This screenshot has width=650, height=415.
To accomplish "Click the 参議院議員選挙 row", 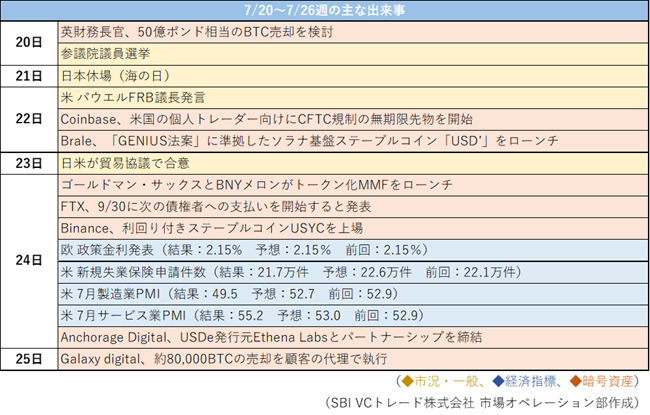I will click(x=353, y=54).
